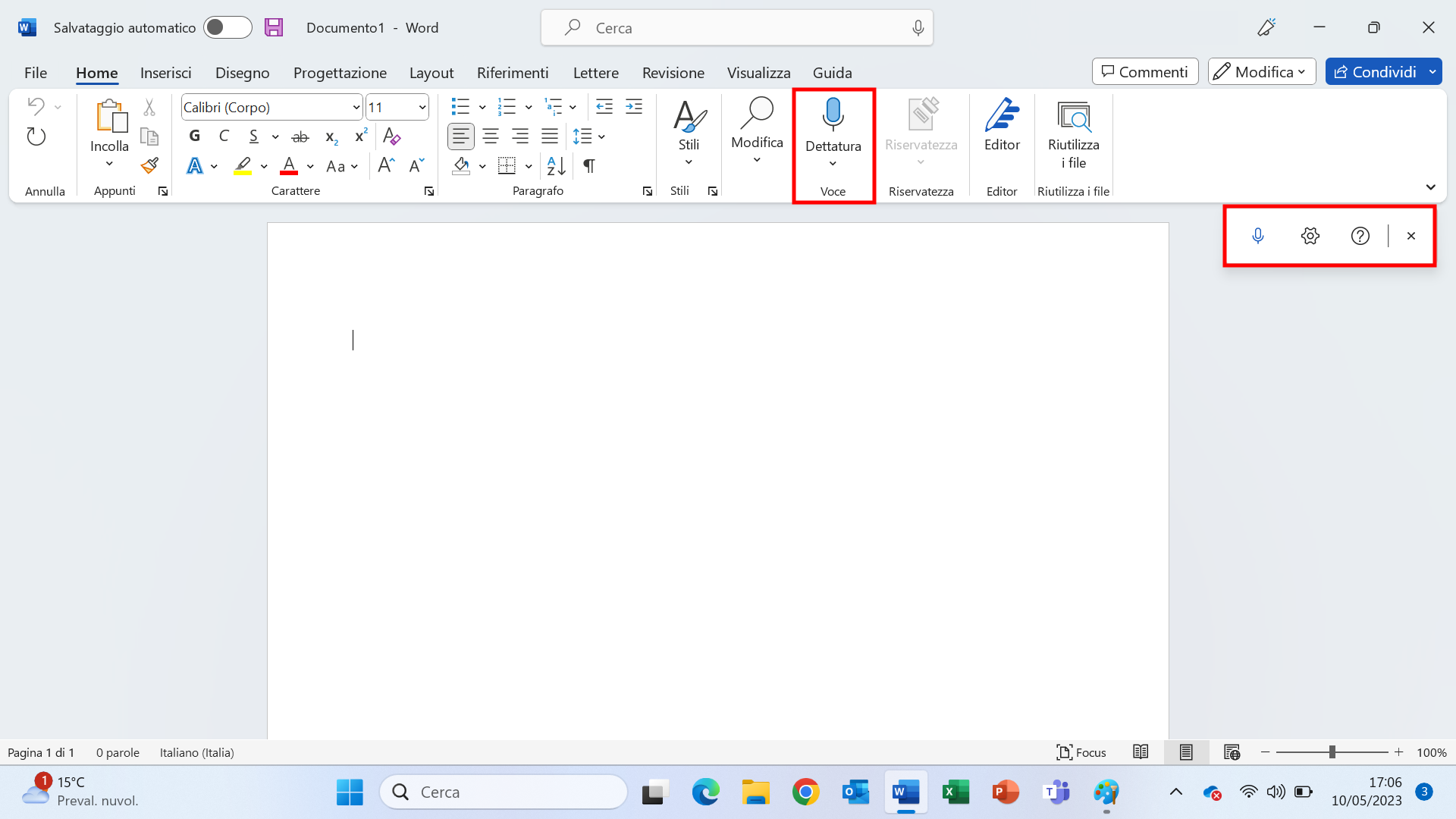
Task: Click the microphone in the dictation floating toolbar
Action: (1259, 235)
